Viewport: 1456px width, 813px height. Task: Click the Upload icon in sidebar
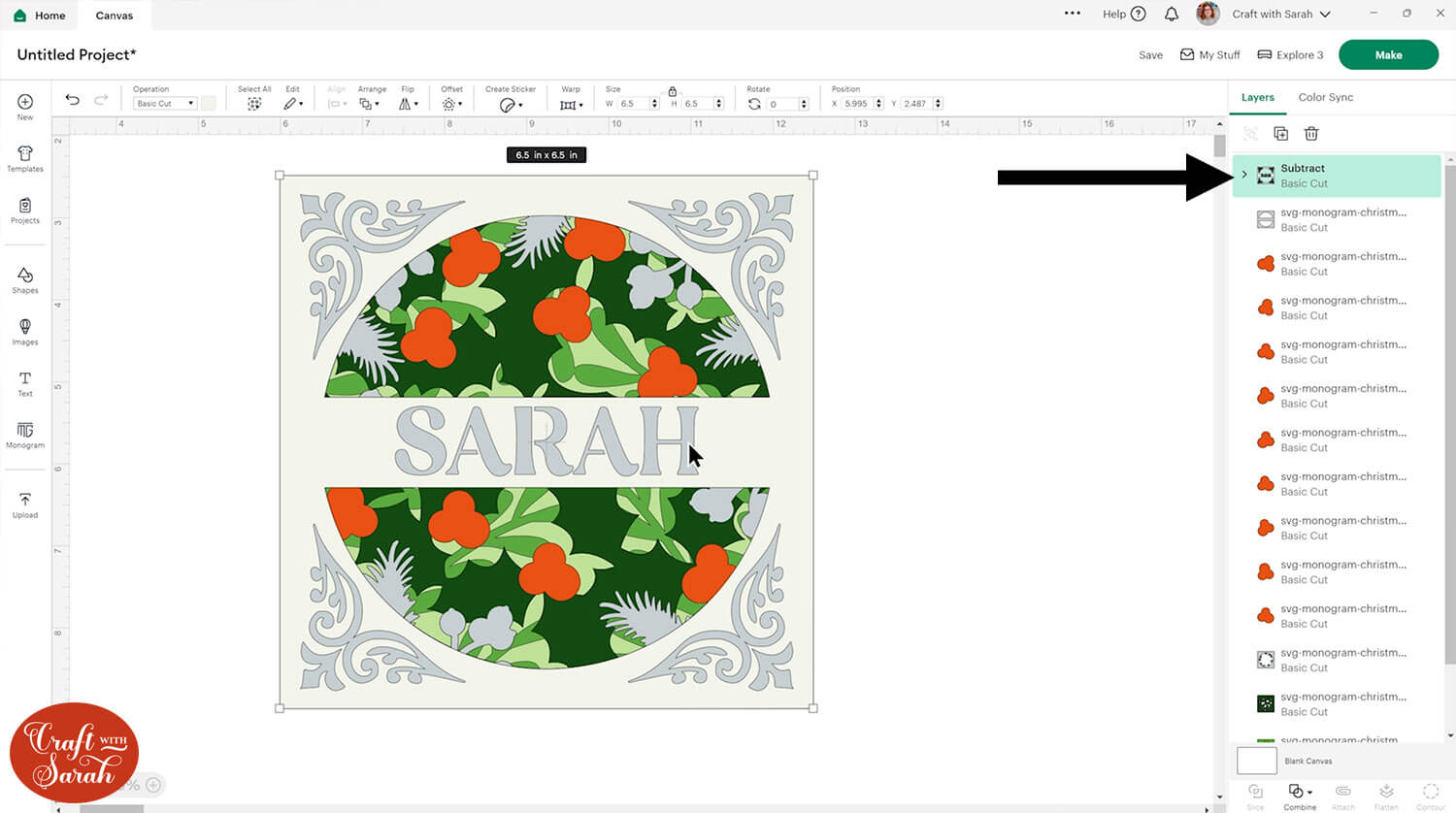(x=25, y=504)
